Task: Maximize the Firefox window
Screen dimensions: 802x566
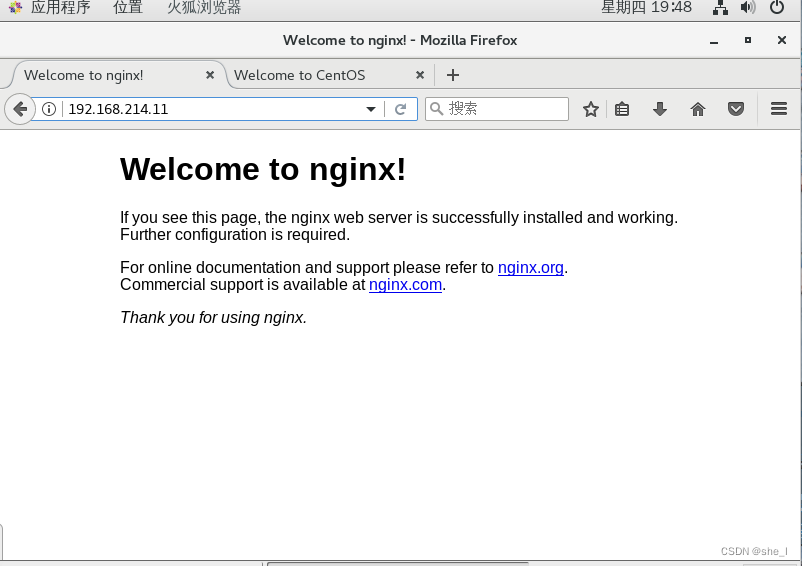Action: point(748,40)
